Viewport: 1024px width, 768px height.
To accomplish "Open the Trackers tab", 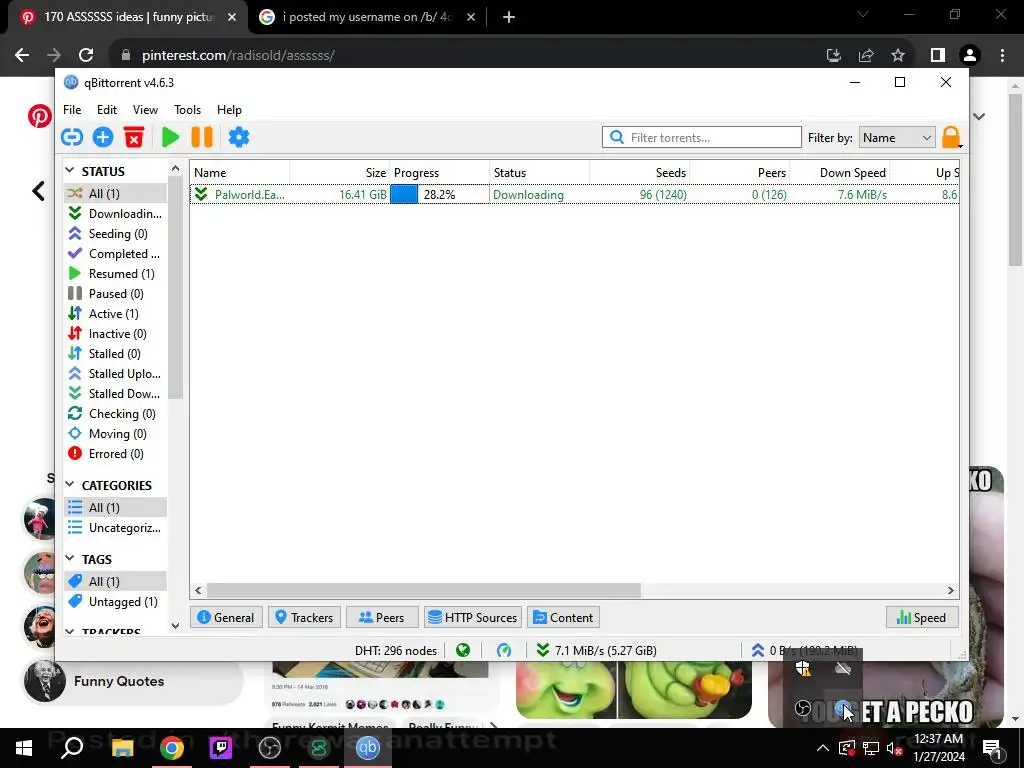I will coord(304,617).
